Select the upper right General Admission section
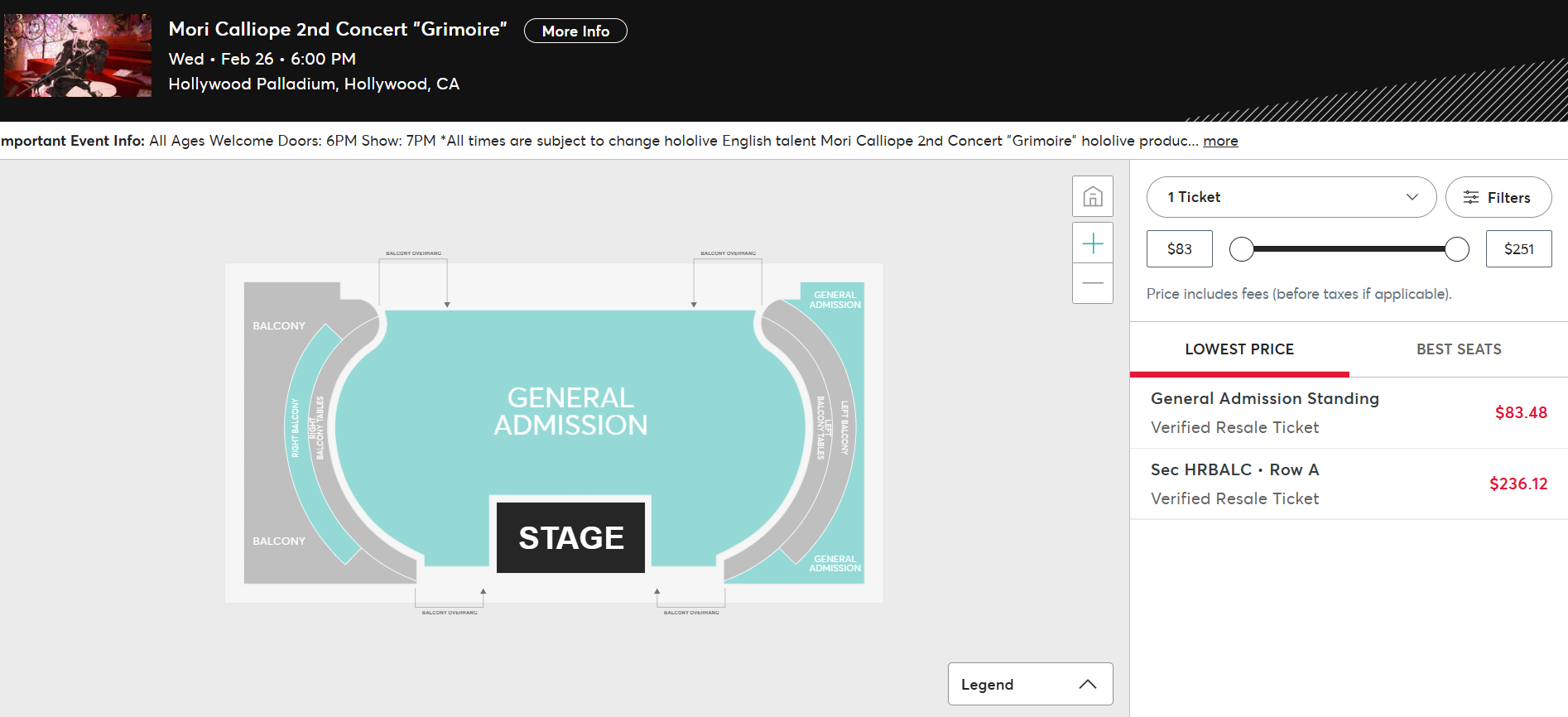 [835, 300]
